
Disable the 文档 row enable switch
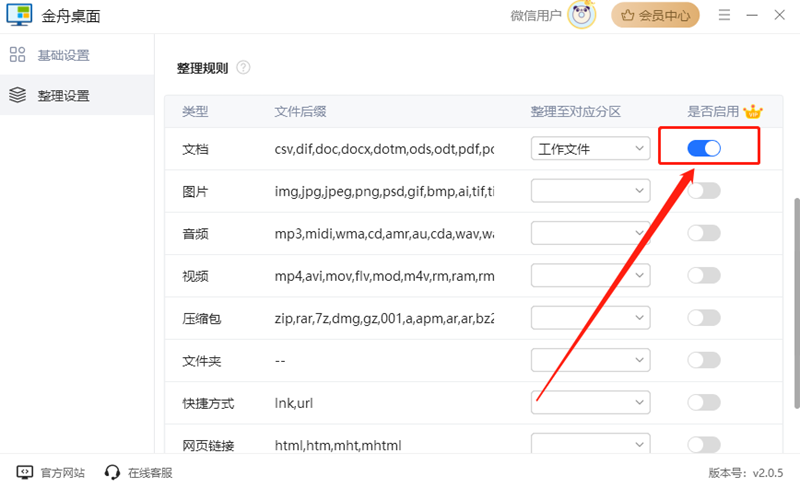click(704, 149)
